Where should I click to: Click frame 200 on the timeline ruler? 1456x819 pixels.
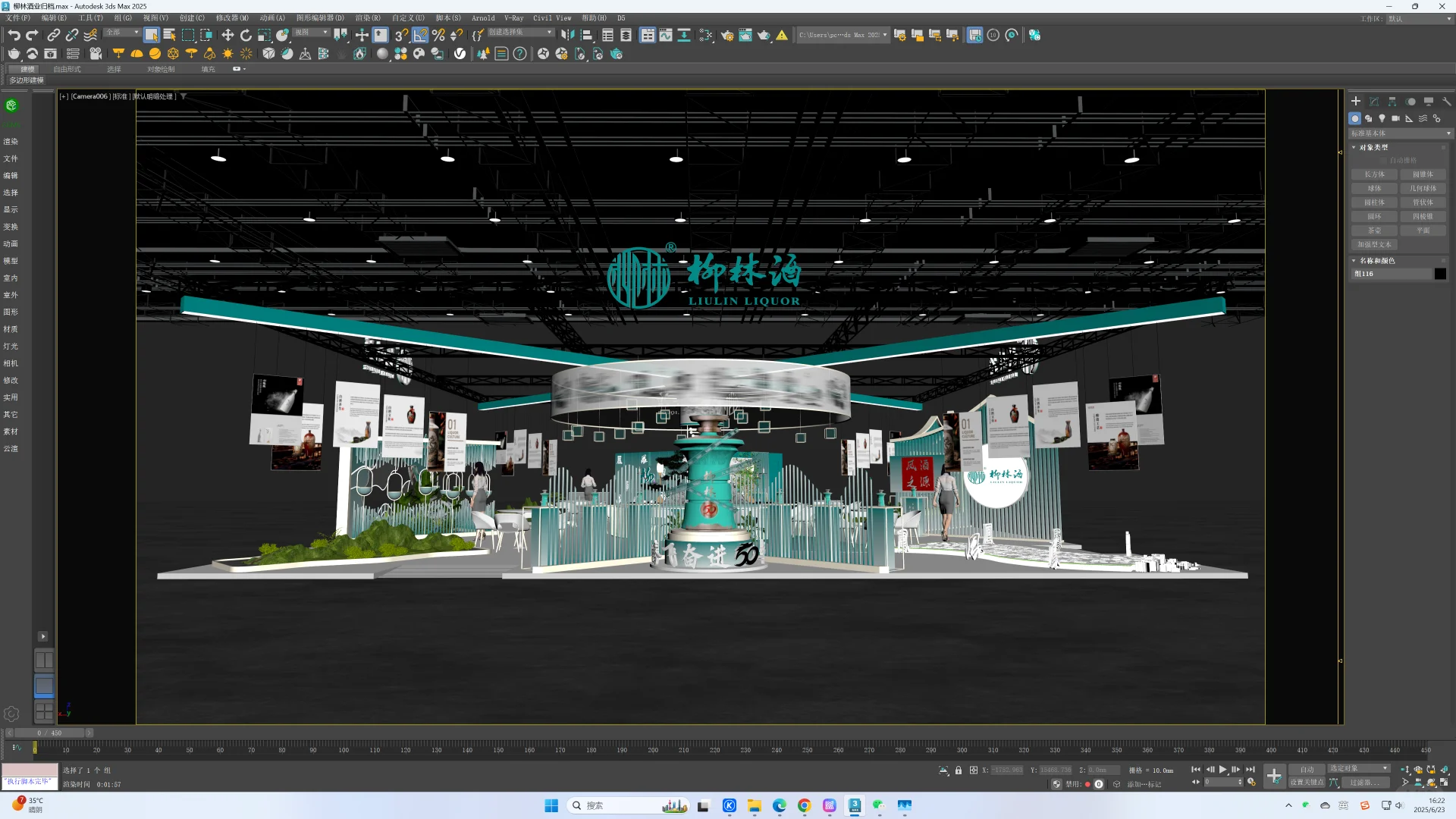[x=653, y=750]
